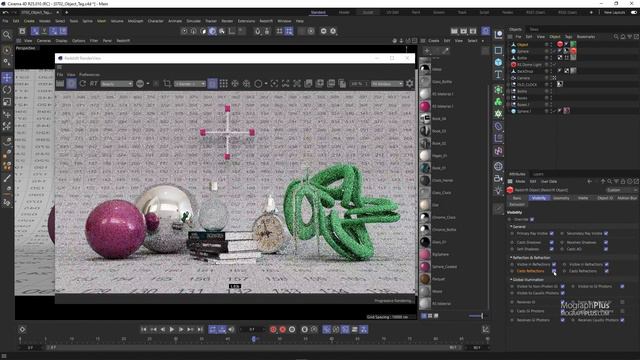Click New Layouts button
640x360 pixels.
pyautogui.click(x=614, y=13)
